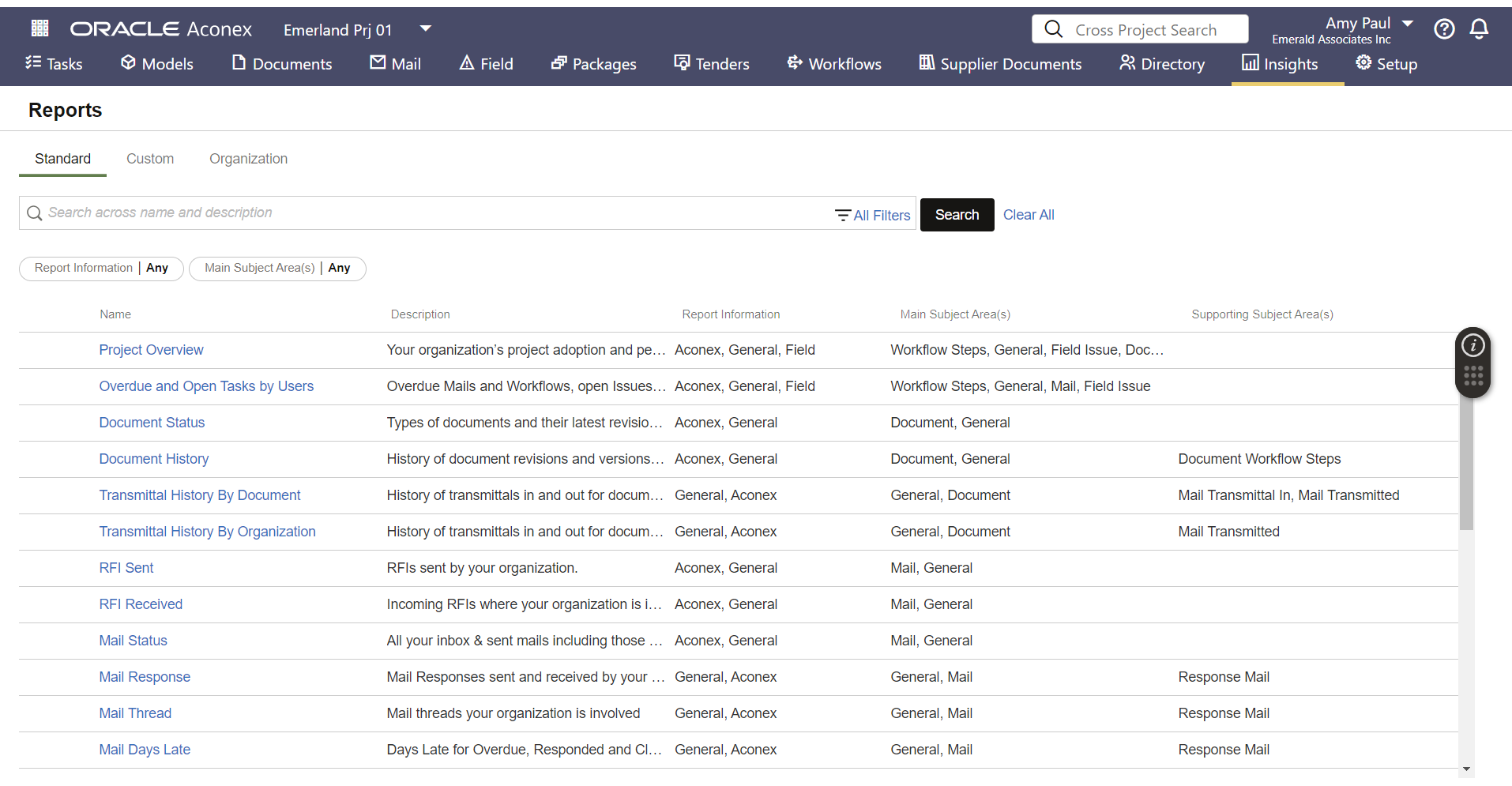
Task: Open the app grid launcher icon
Action: click(39, 29)
